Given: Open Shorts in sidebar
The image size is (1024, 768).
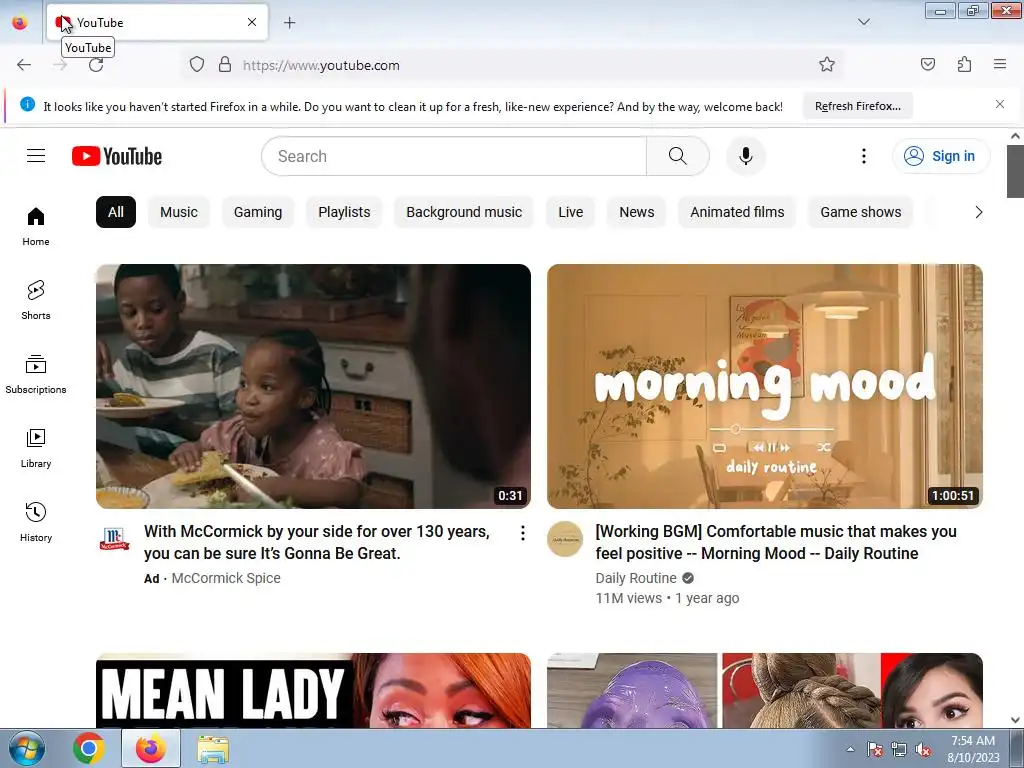Looking at the screenshot, I should (x=36, y=300).
